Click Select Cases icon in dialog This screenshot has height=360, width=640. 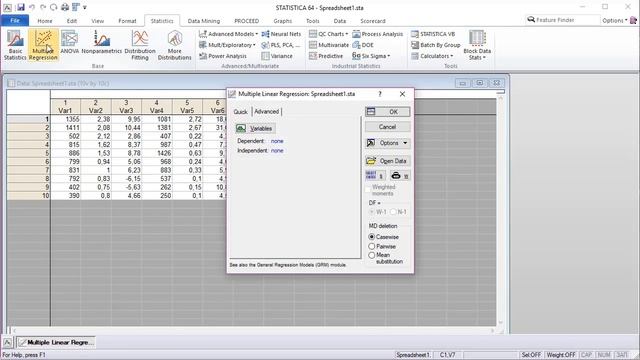pyautogui.click(x=375, y=176)
